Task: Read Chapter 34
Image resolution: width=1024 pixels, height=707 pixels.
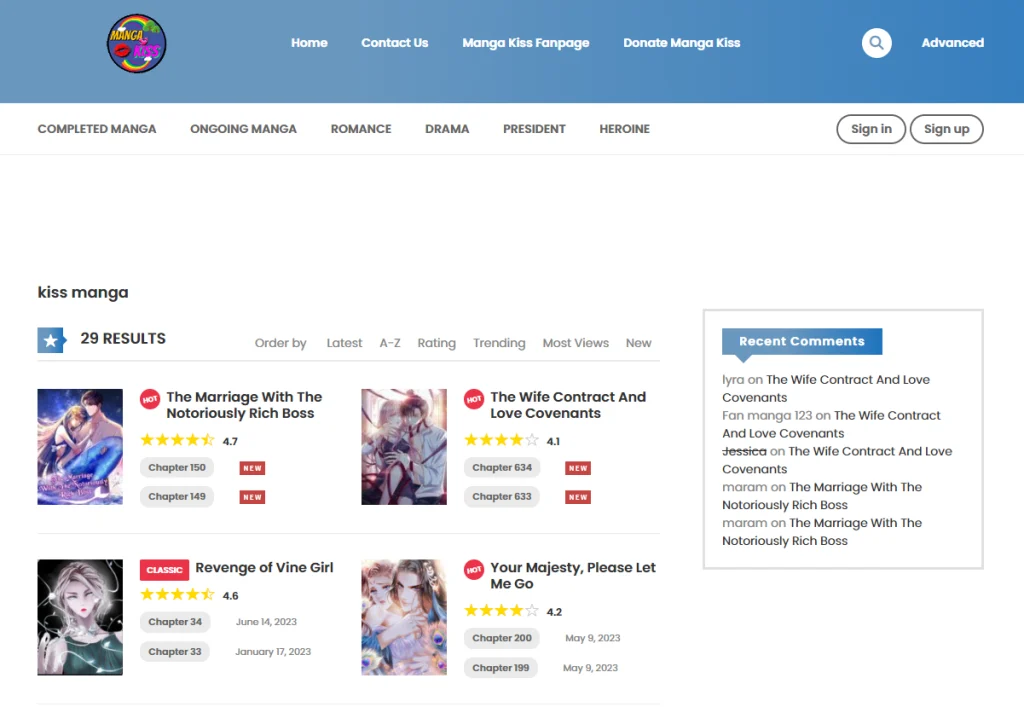Action: pos(175,622)
